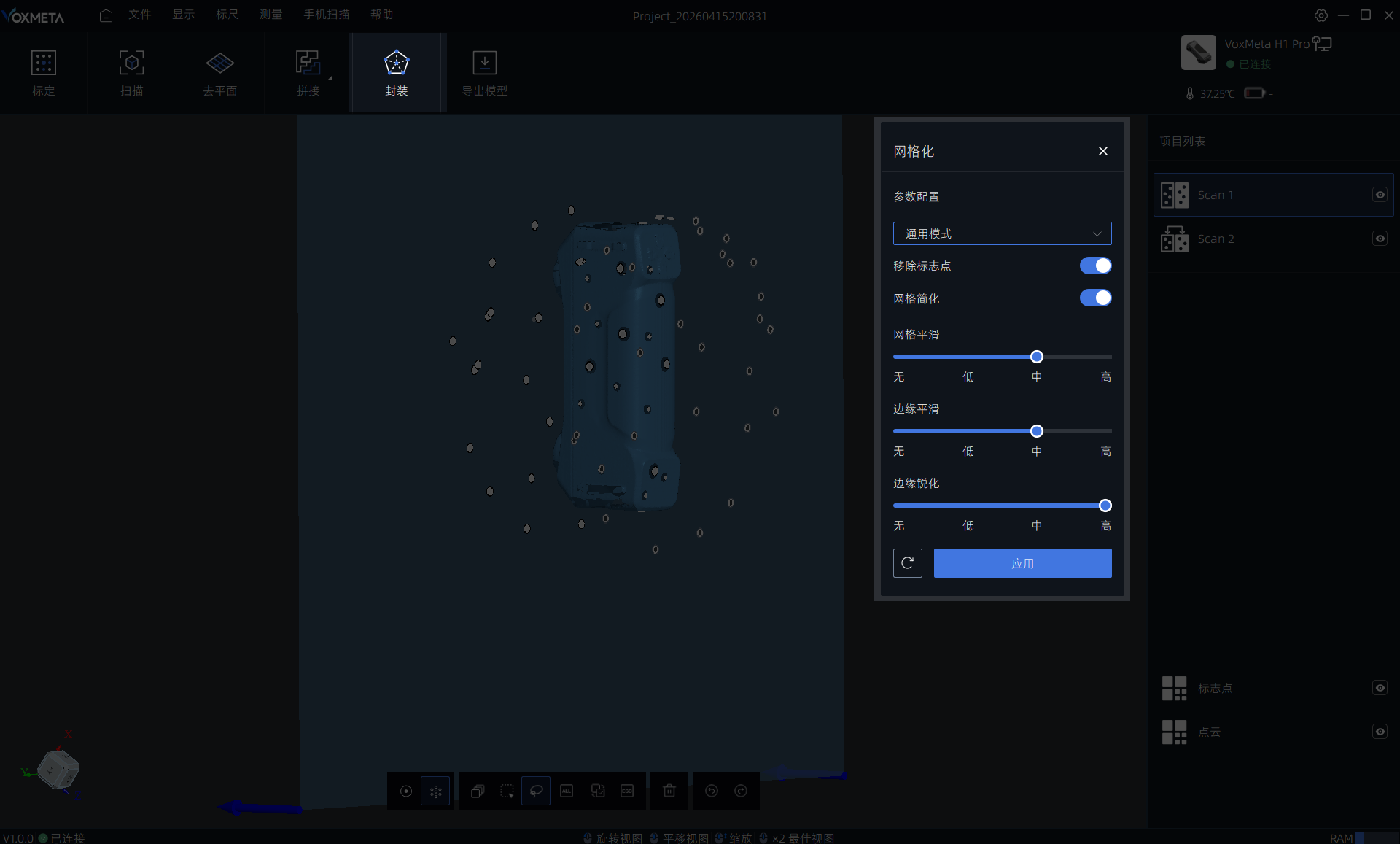Click the undo arrow in bottom toolbar

click(712, 791)
